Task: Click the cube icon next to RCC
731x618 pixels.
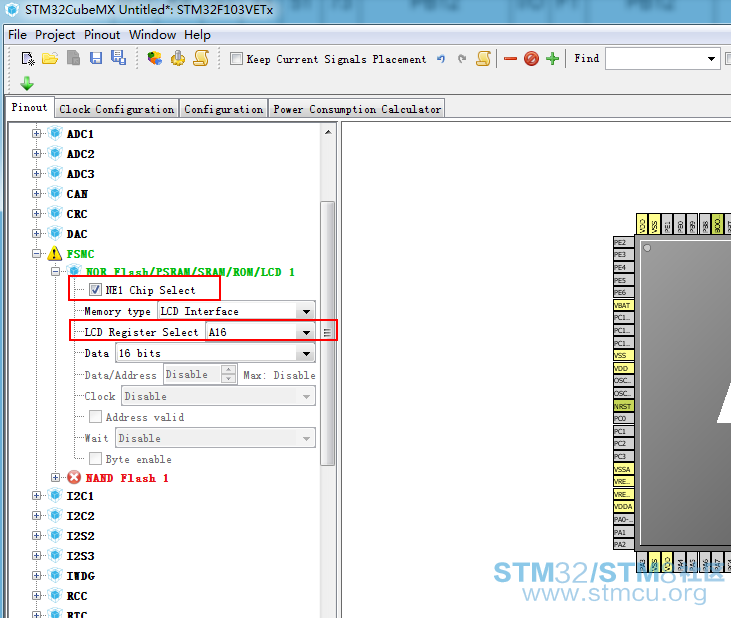Action: click(55, 596)
